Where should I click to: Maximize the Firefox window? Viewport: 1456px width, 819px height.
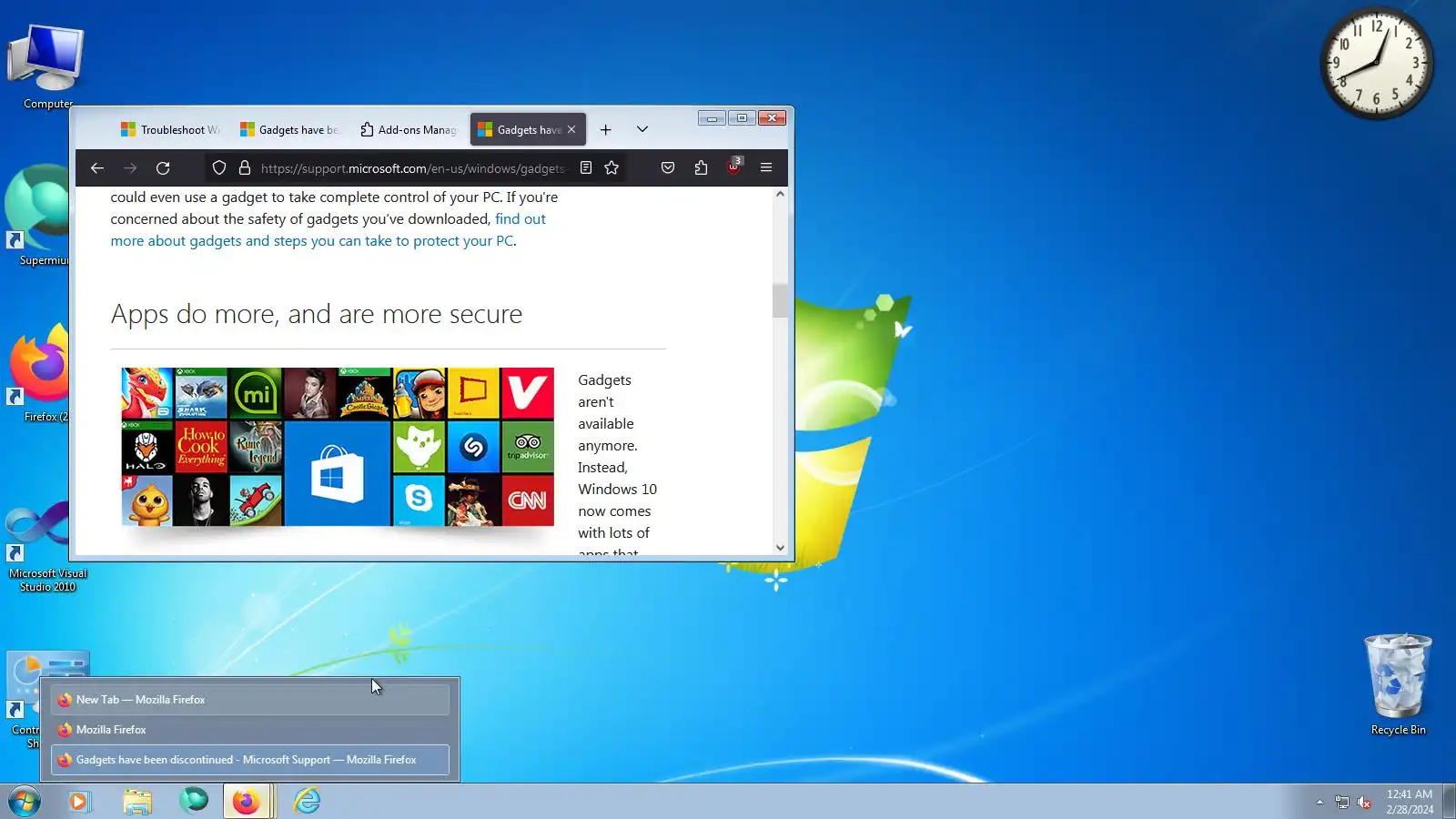pyautogui.click(x=742, y=118)
